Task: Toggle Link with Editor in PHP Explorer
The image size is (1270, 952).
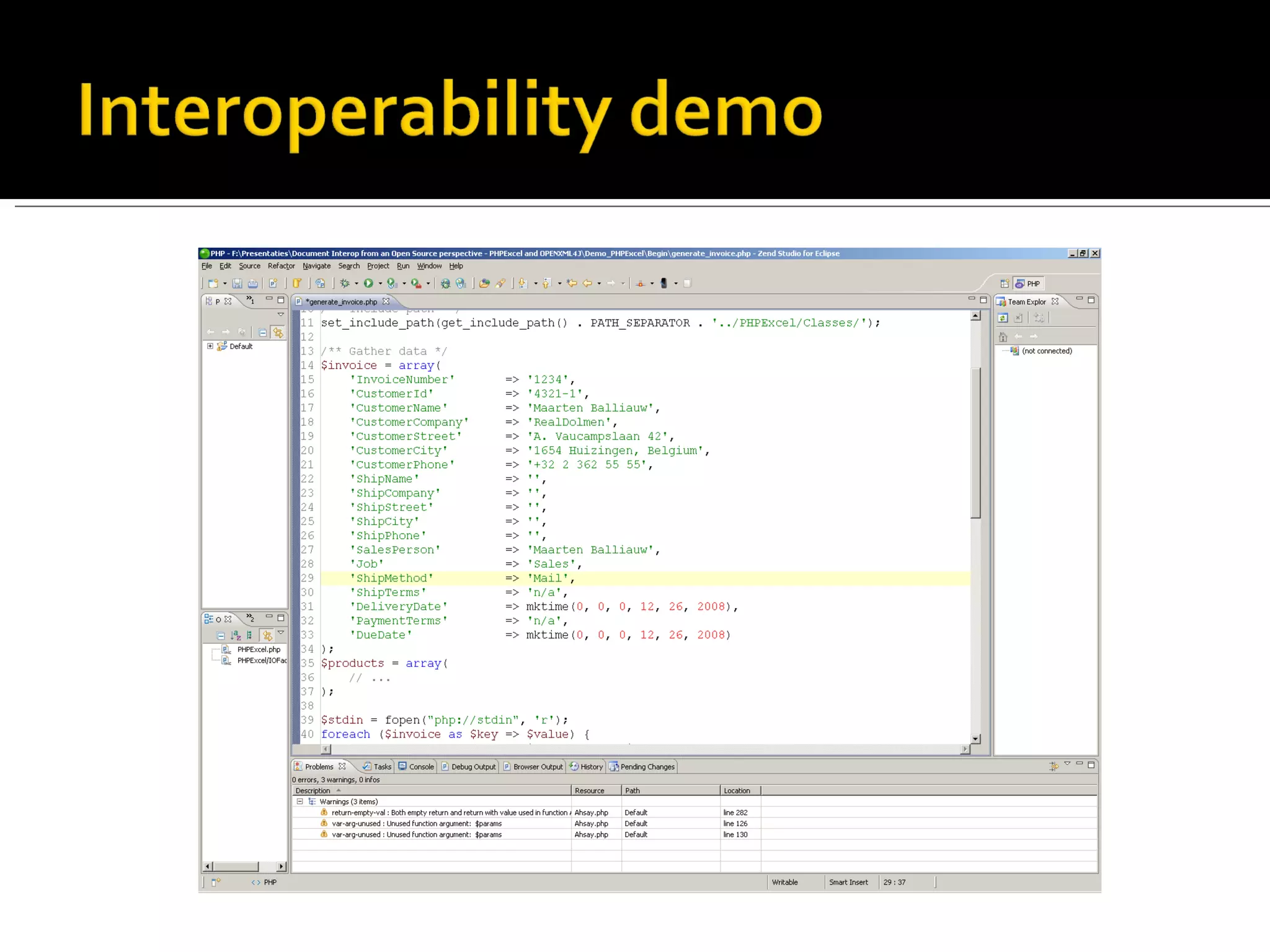Action: point(278,333)
